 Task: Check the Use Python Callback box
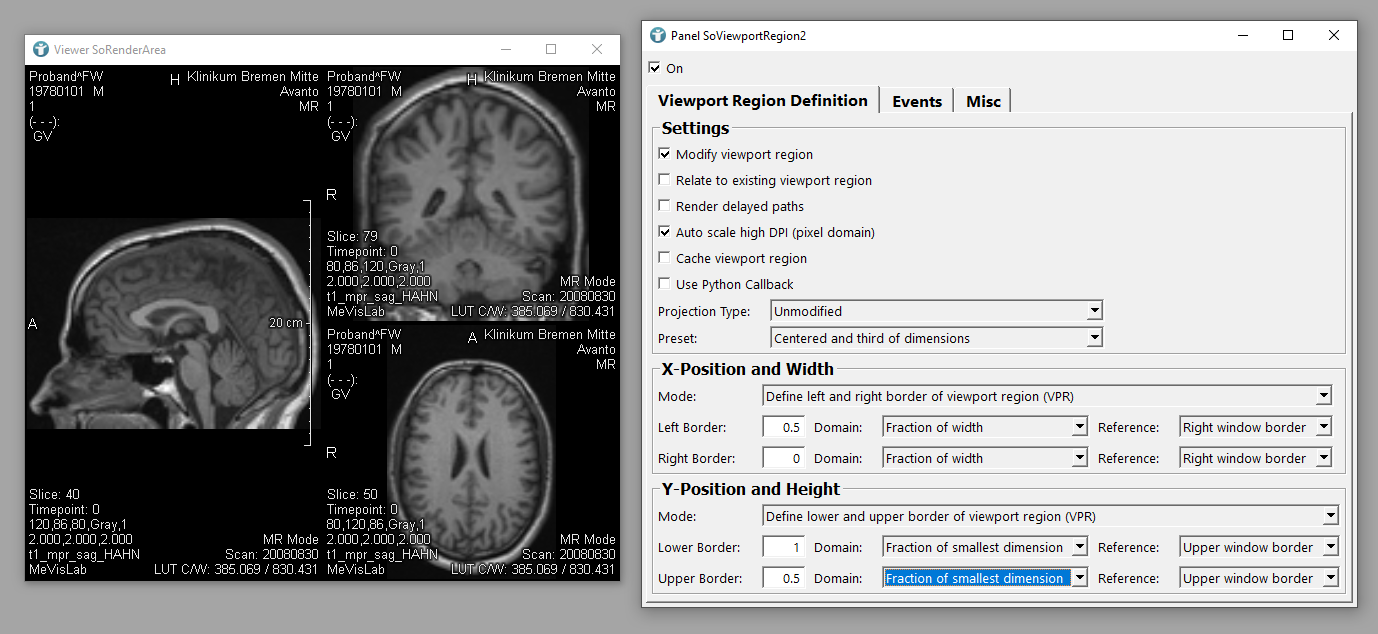[x=665, y=285]
